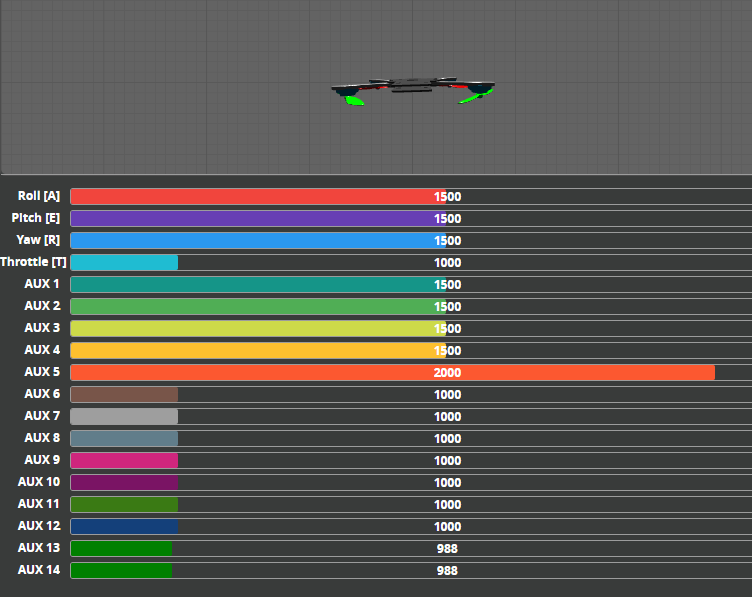Click the 3D quadcopter model preview

[x=413, y=90]
